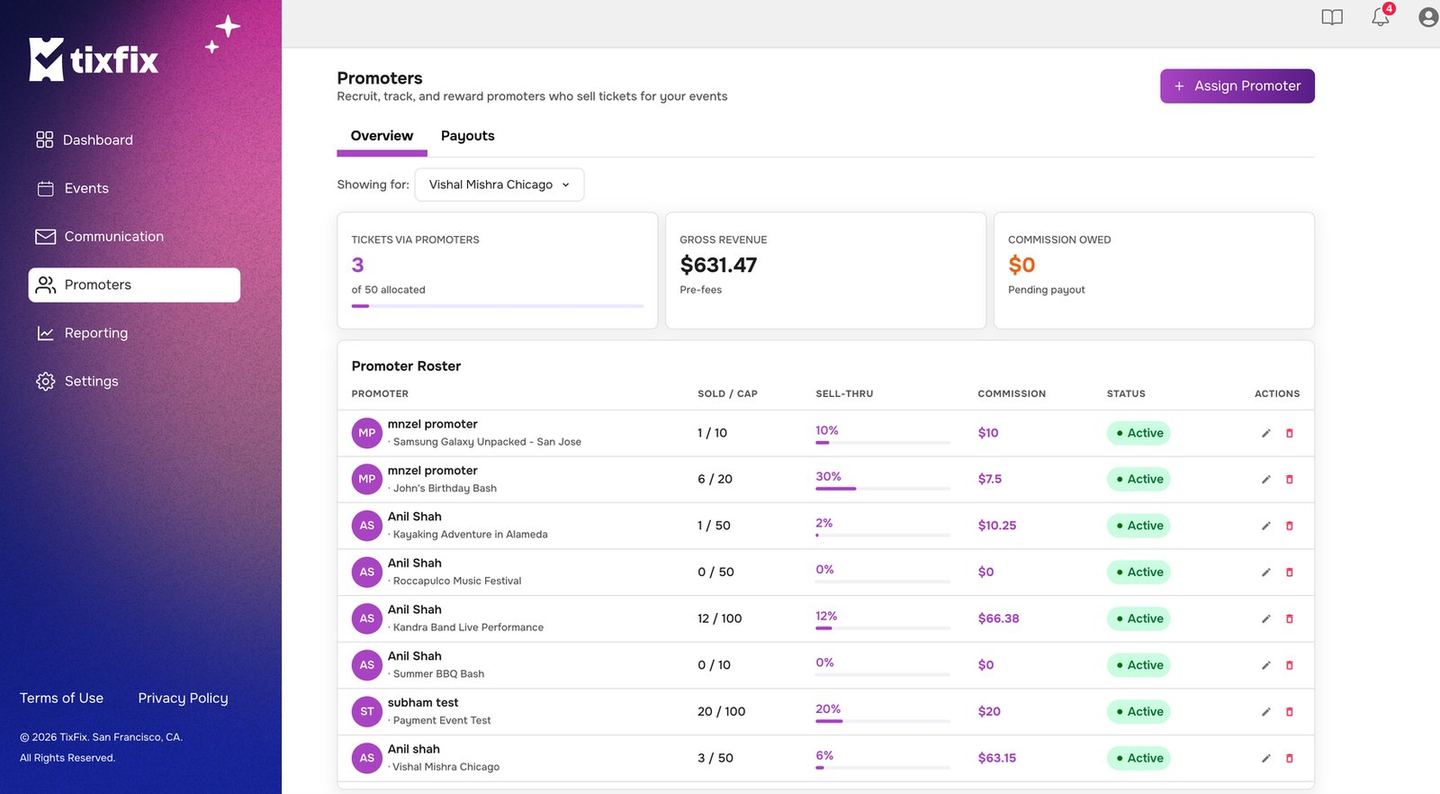This screenshot has height=794, width=1440.
Task: Edit the Anil shah Vishal Mishra Chicago row
Action: (x=1266, y=758)
